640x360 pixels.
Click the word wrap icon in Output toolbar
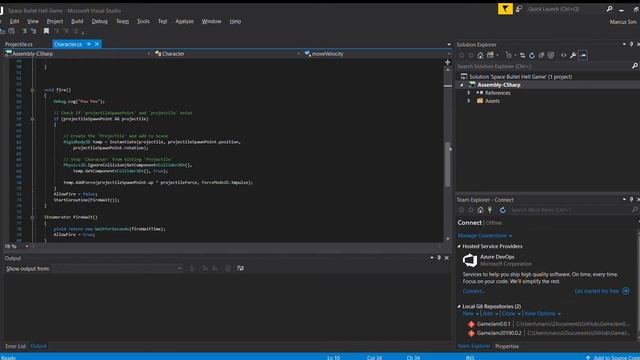tap(240, 268)
